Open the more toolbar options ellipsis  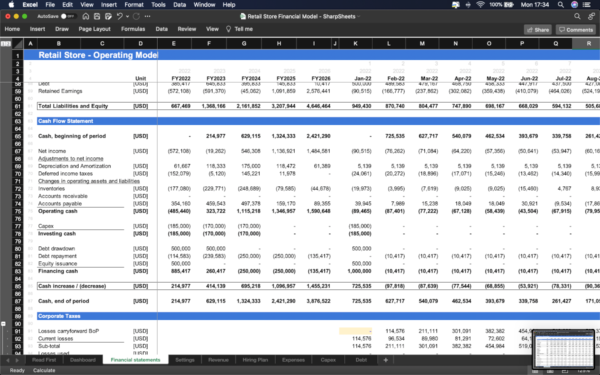tap(147, 16)
